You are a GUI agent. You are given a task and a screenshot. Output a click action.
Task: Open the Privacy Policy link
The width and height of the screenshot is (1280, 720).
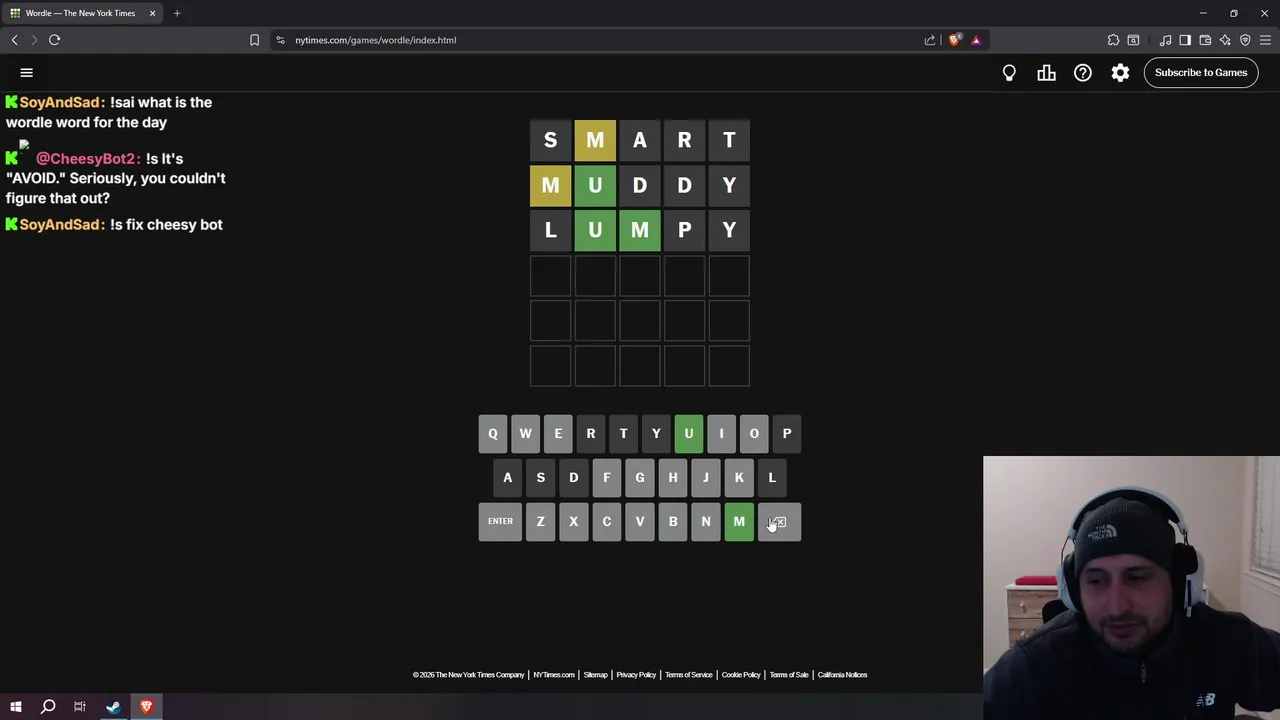click(x=636, y=675)
